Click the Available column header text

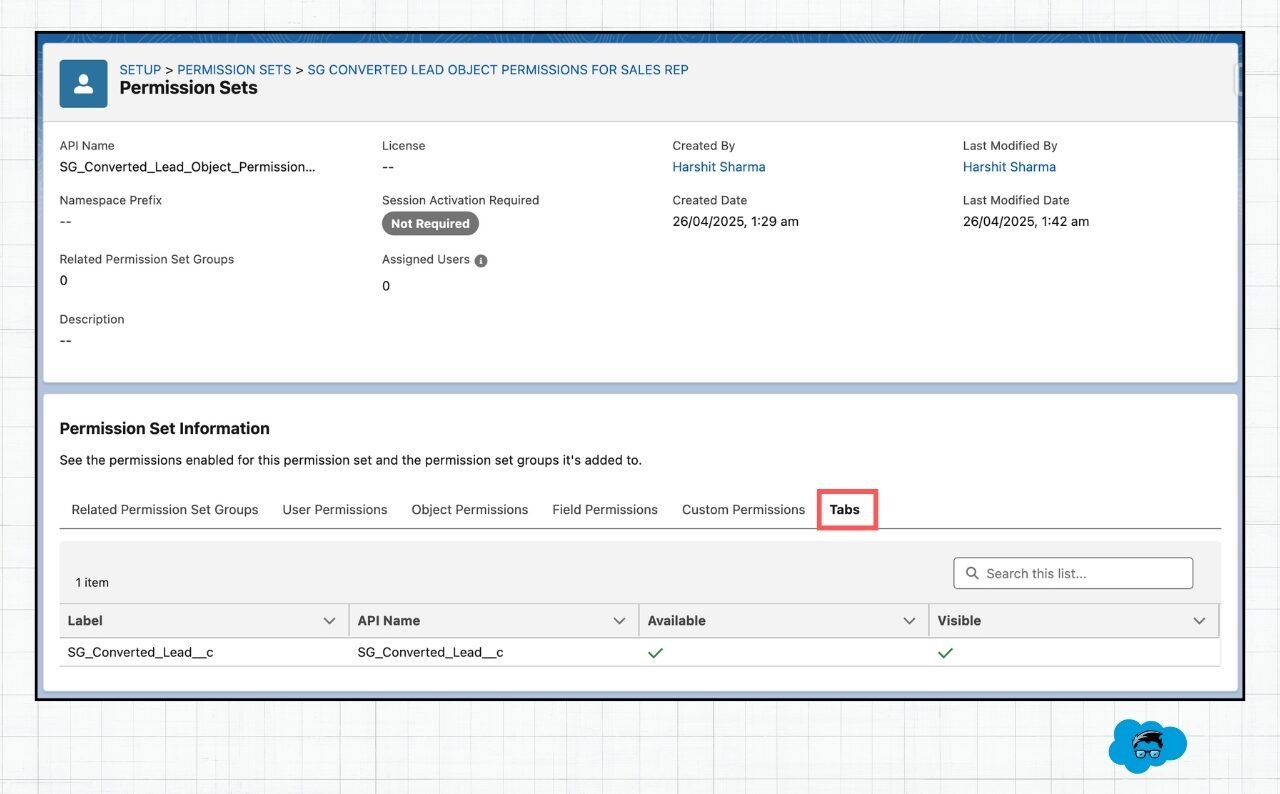[676, 621]
